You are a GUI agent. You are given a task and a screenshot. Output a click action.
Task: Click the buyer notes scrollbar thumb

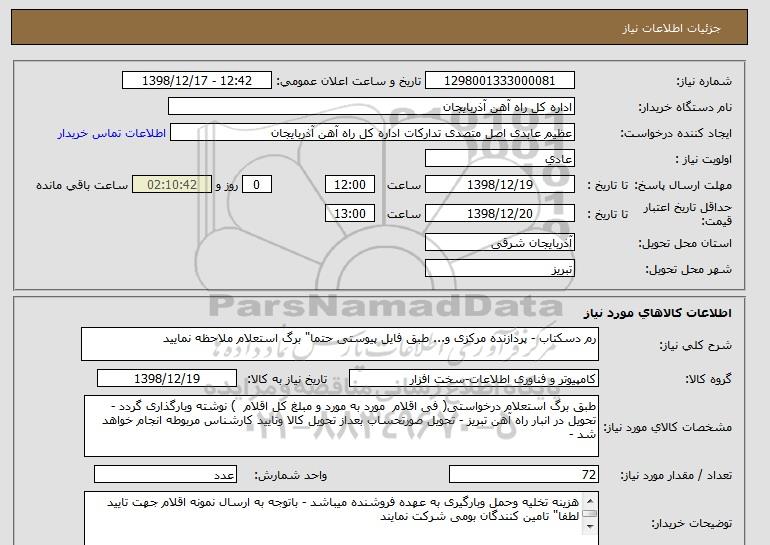(590, 514)
